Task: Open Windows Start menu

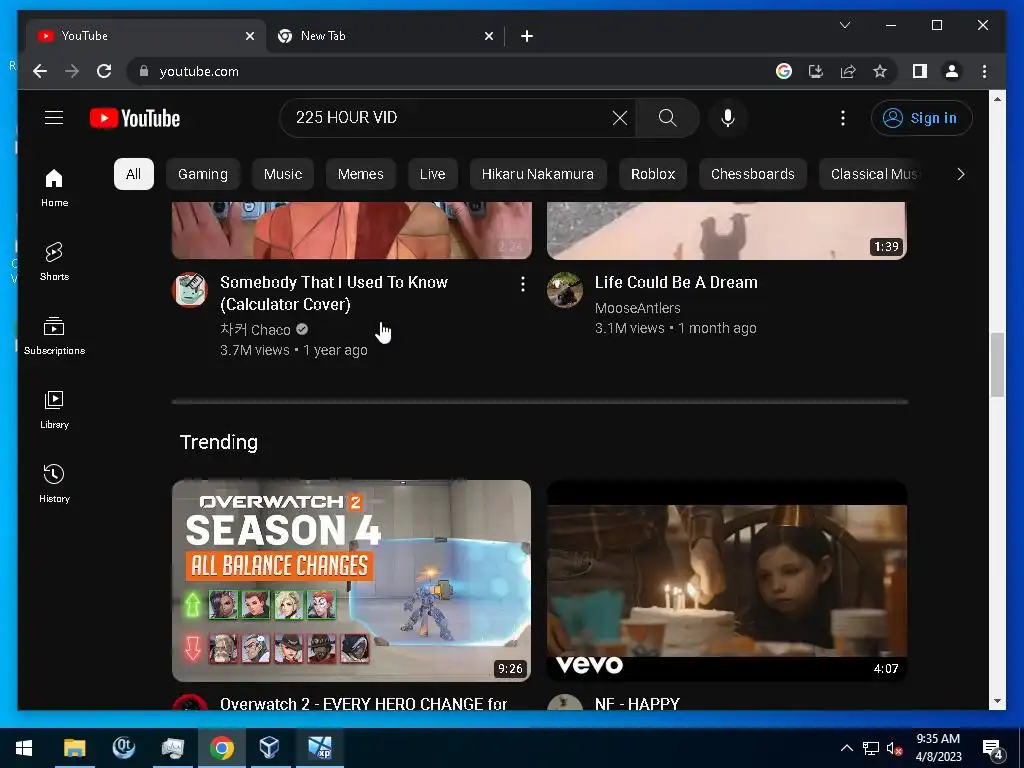Action: [x=24, y=748]
